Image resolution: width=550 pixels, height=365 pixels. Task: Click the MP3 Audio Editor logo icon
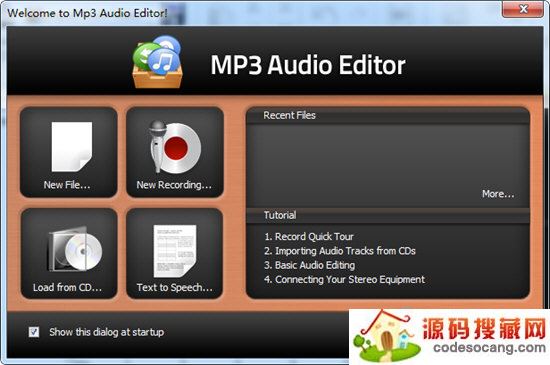tap(157, 61)
